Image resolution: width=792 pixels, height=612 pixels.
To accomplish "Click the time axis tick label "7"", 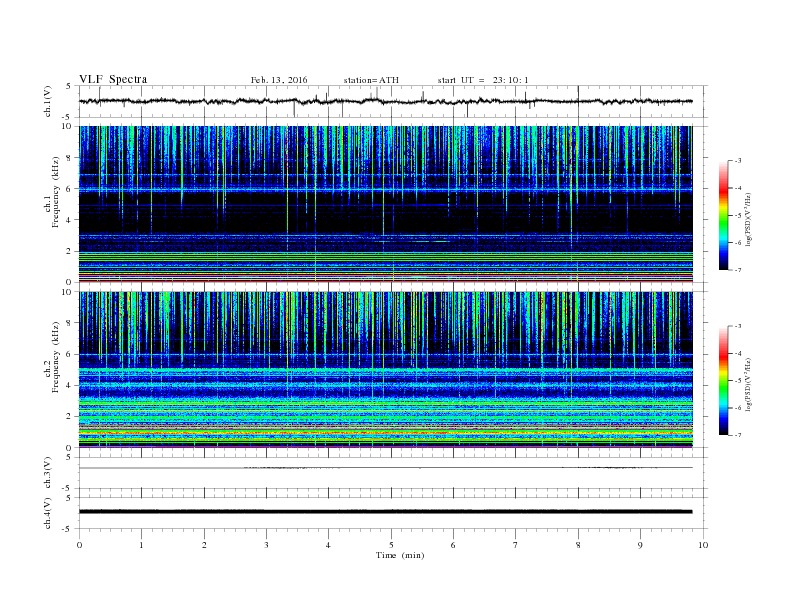I will click(516, 545).
